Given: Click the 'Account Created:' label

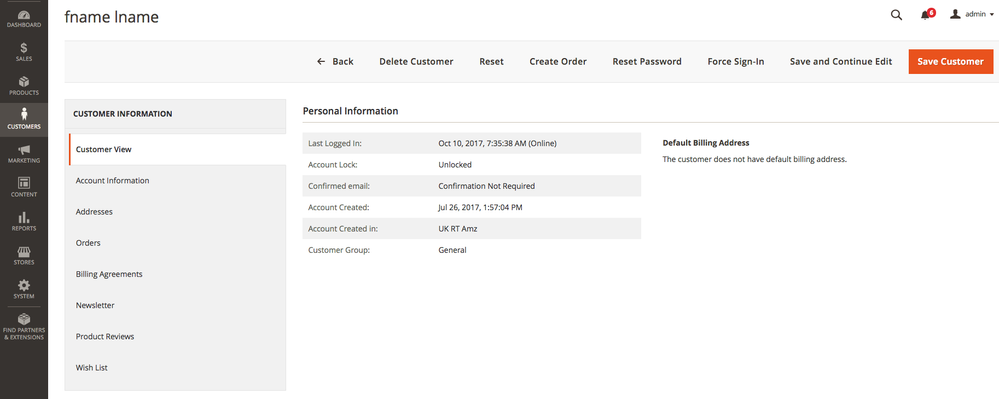Looking at the screenshot, I should (338, 207).
